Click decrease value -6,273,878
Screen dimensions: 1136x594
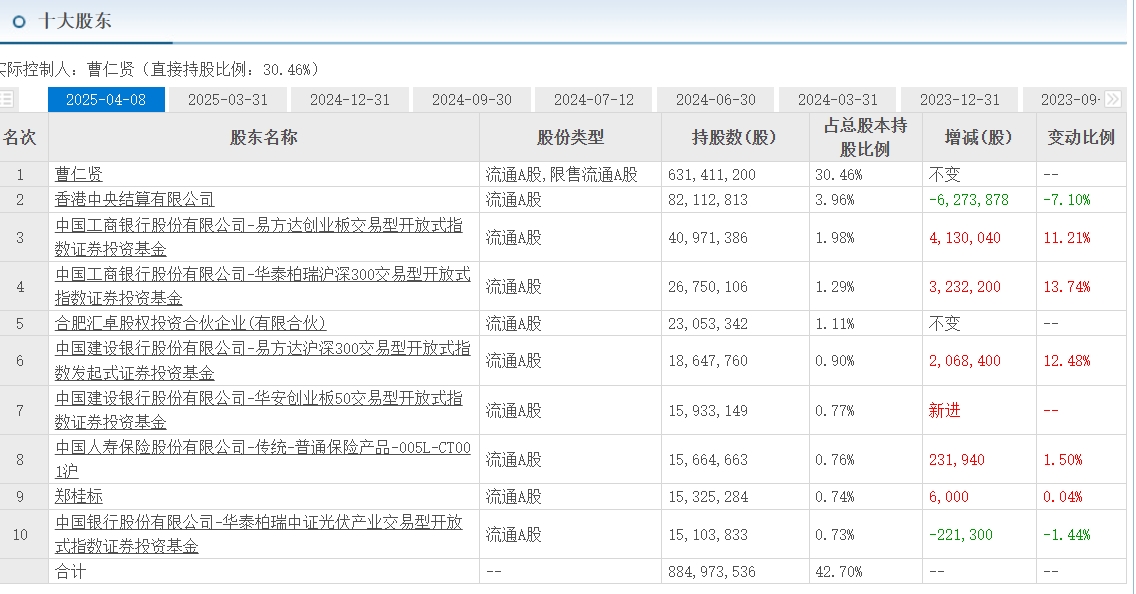point(969,199)
